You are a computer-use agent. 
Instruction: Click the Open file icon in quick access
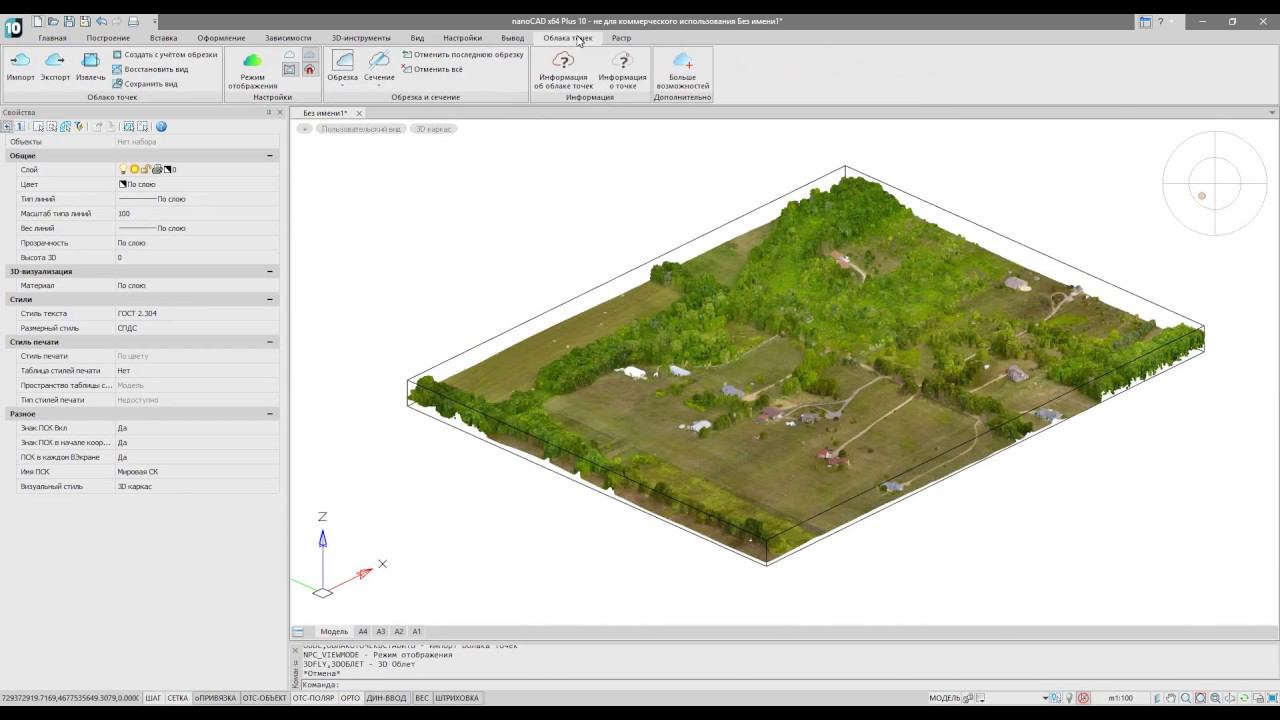54,21
